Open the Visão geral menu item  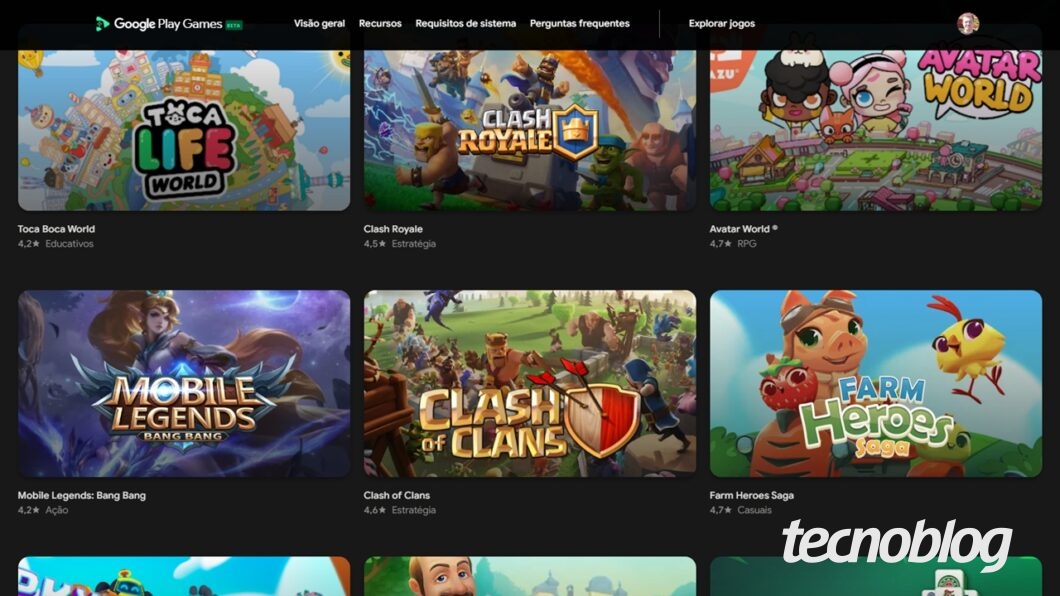point(319,24)
